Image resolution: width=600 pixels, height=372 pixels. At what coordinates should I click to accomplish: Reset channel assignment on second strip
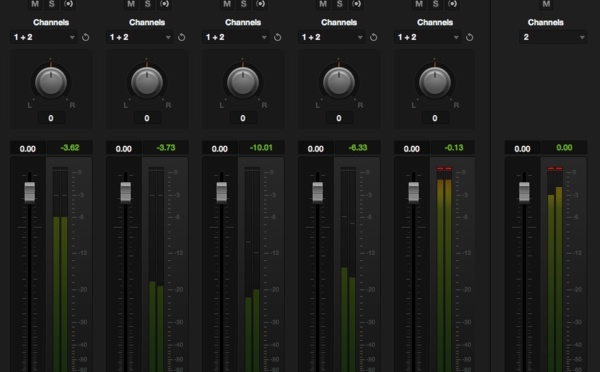pyautogui.click(x=182, y=37)
